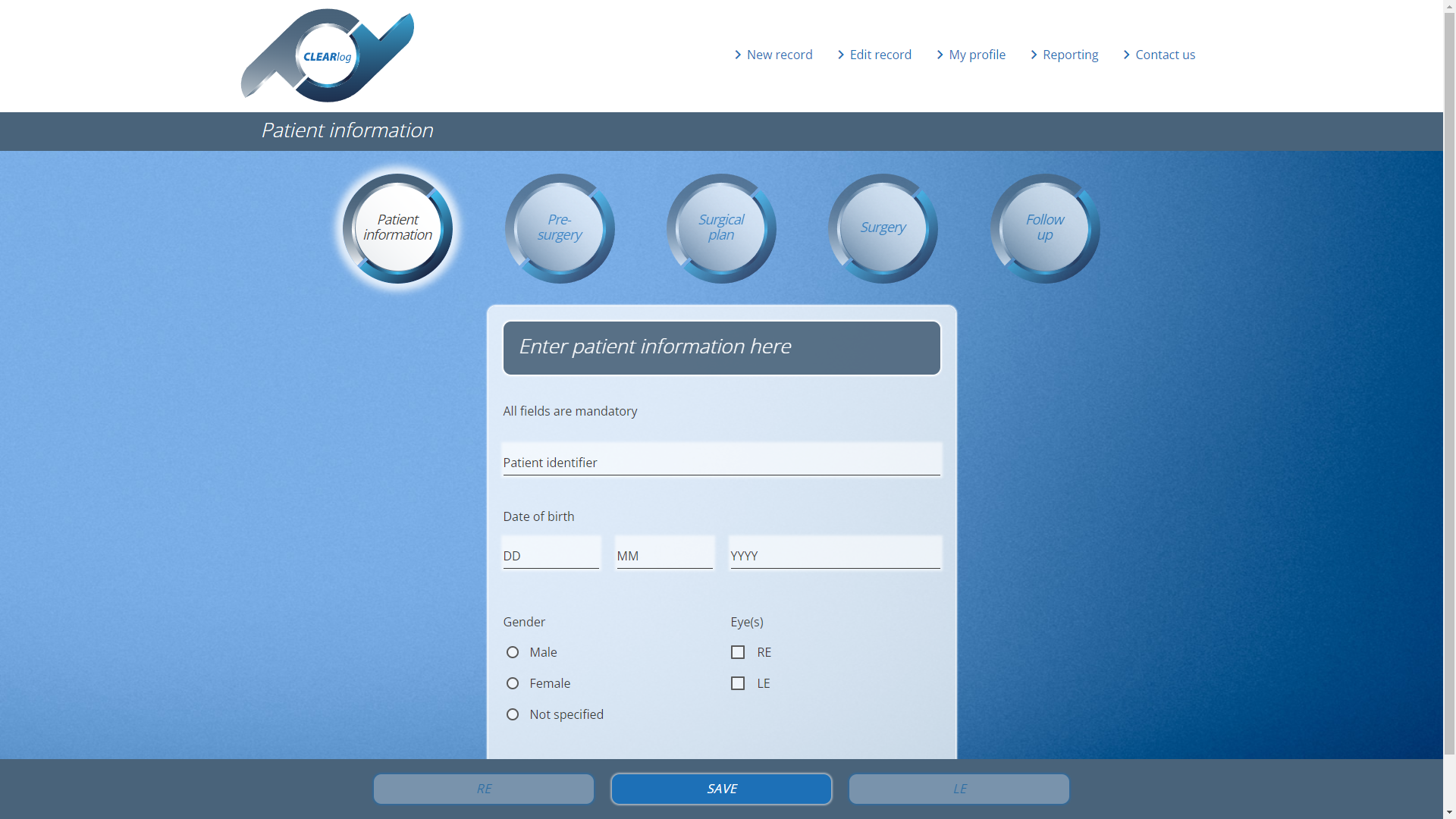
Task: Click the Patient identifier input field
Action: [721, 461]
